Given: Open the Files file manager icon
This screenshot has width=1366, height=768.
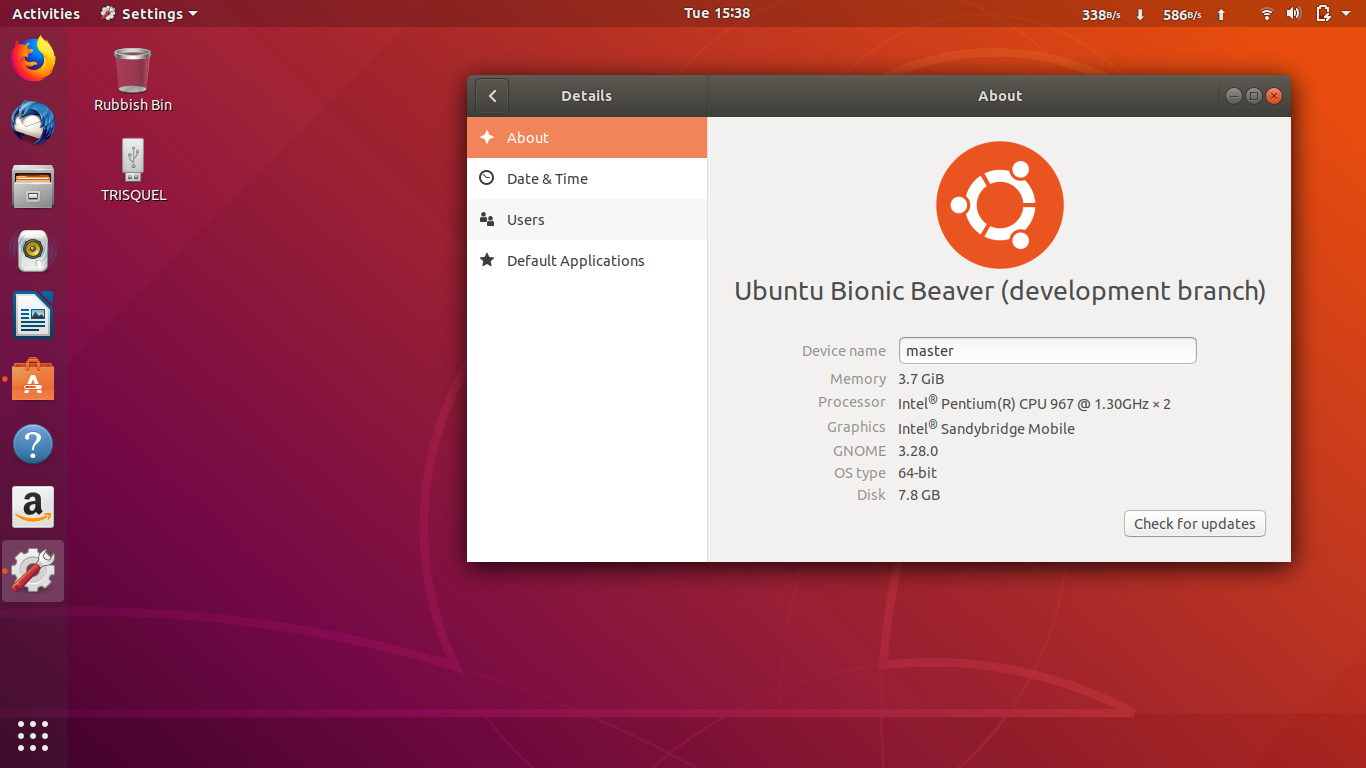Looking at the screenshot, I should coord(33,187).
